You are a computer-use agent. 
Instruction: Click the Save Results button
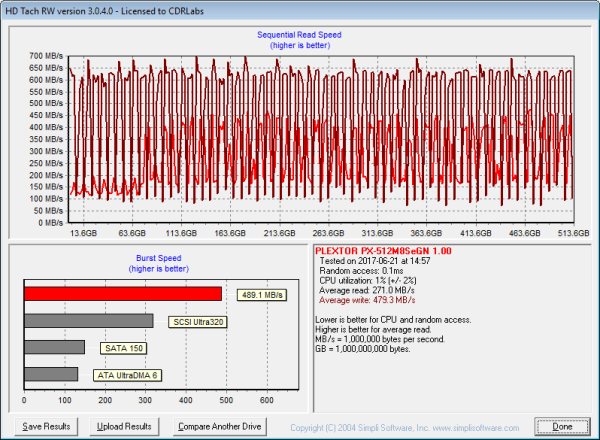tap(47, 426)
